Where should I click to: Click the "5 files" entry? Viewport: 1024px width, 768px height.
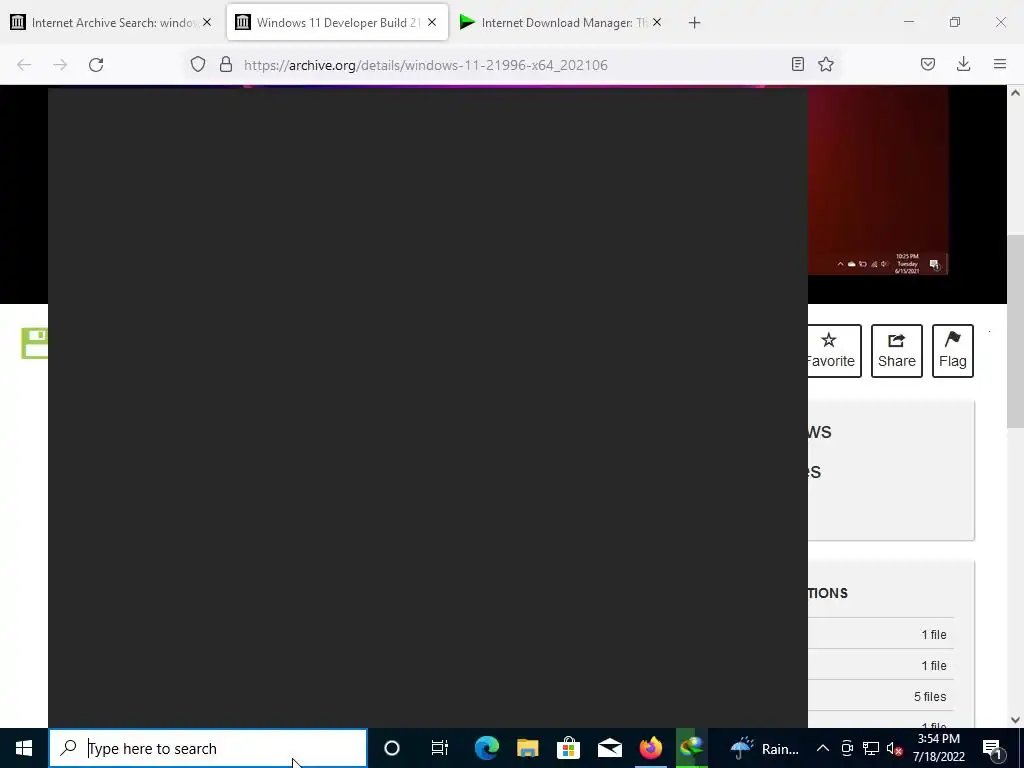(930, 697)
